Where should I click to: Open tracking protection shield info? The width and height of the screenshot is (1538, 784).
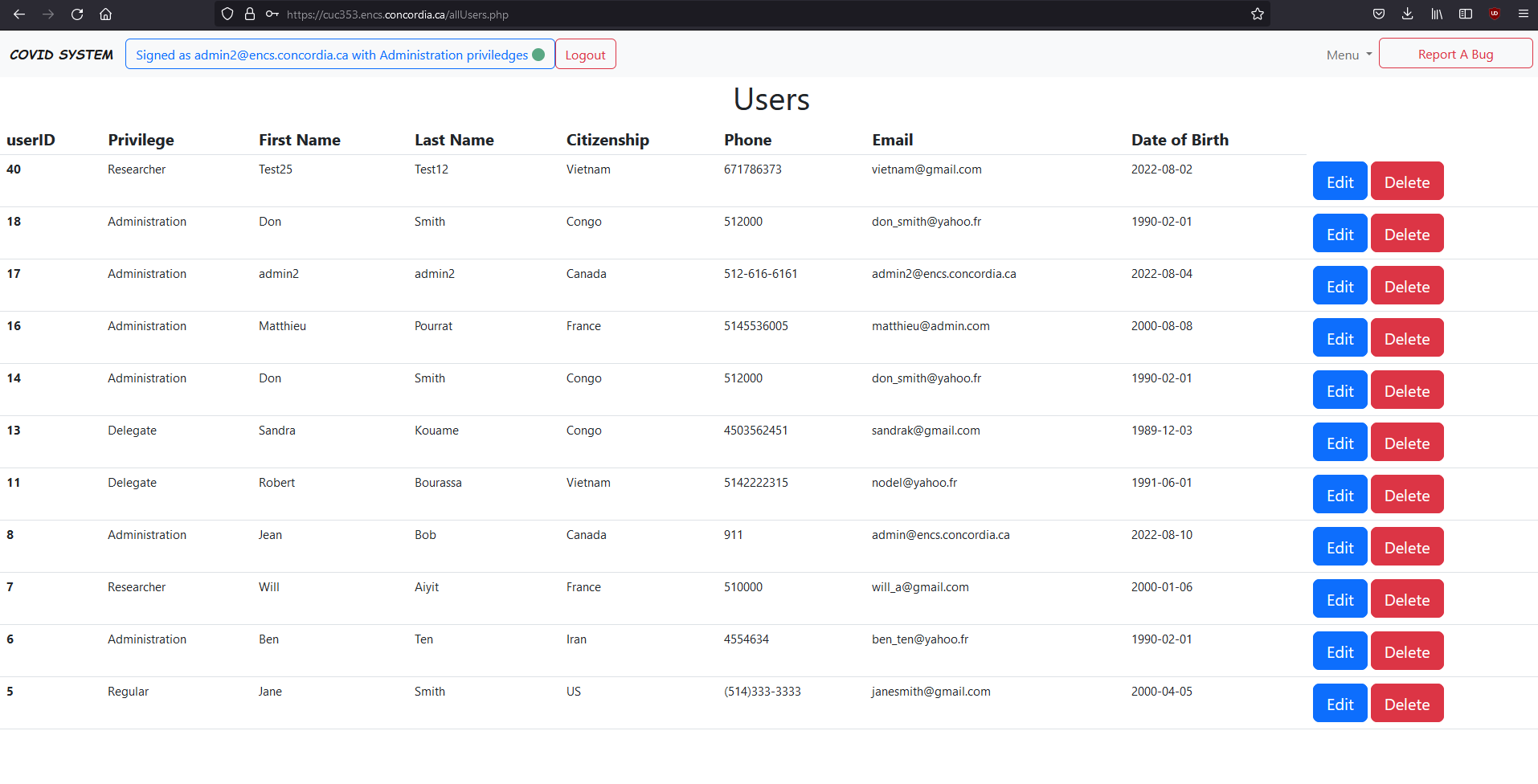point(227,14)
